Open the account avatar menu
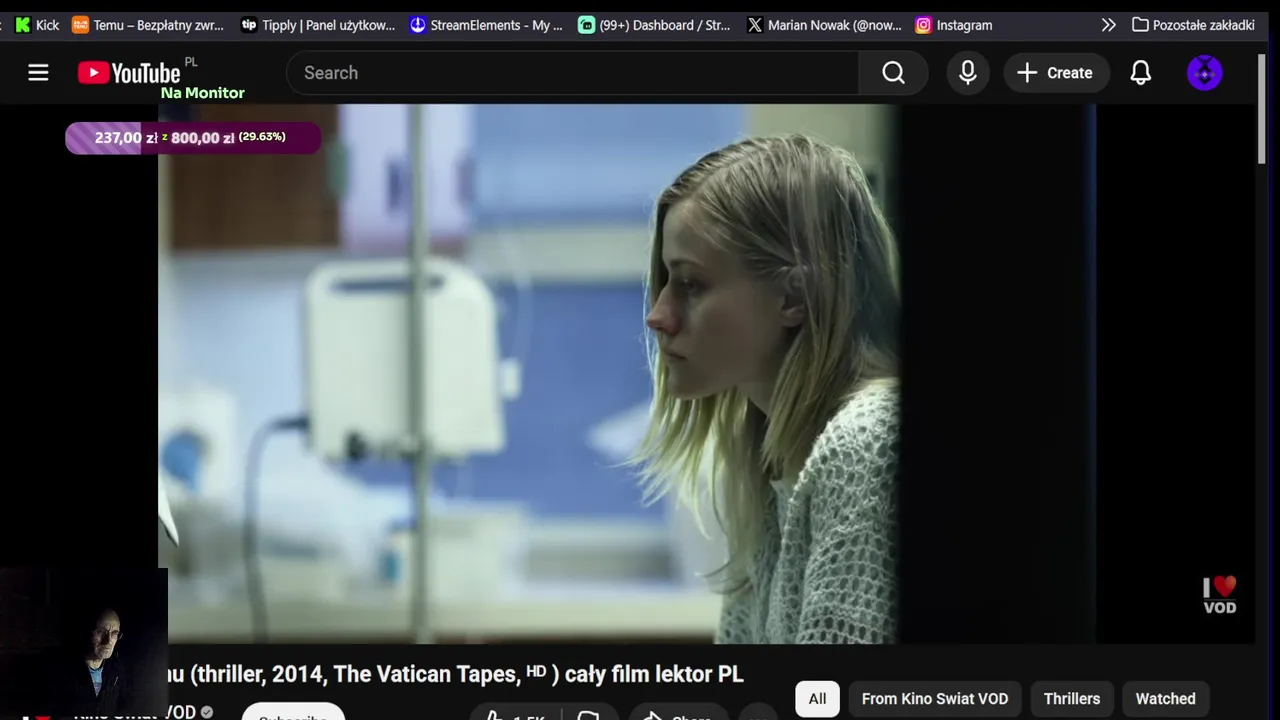 [x=1204, y=73]
